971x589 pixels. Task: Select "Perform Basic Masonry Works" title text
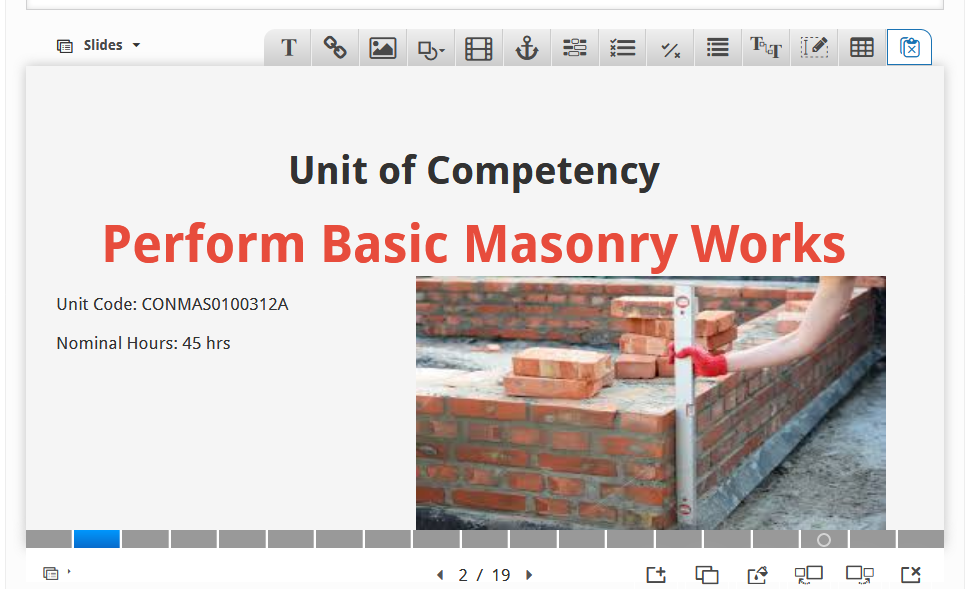pos(474,244)
